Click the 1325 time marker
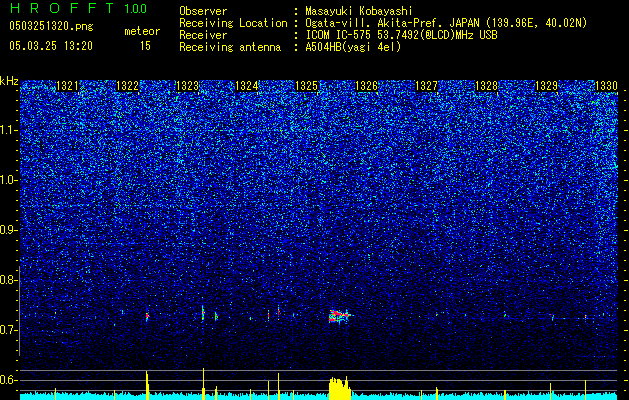Image resolution: width=629 pixels, height=400 pixels. click(x=306, y=86)
